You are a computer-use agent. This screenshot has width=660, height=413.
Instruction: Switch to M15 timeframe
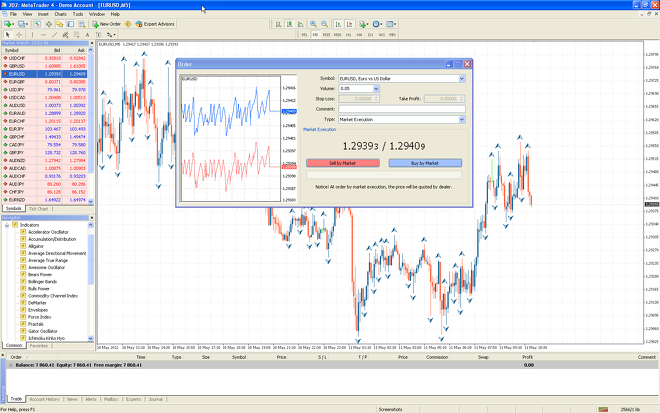(x=326, y=35)
